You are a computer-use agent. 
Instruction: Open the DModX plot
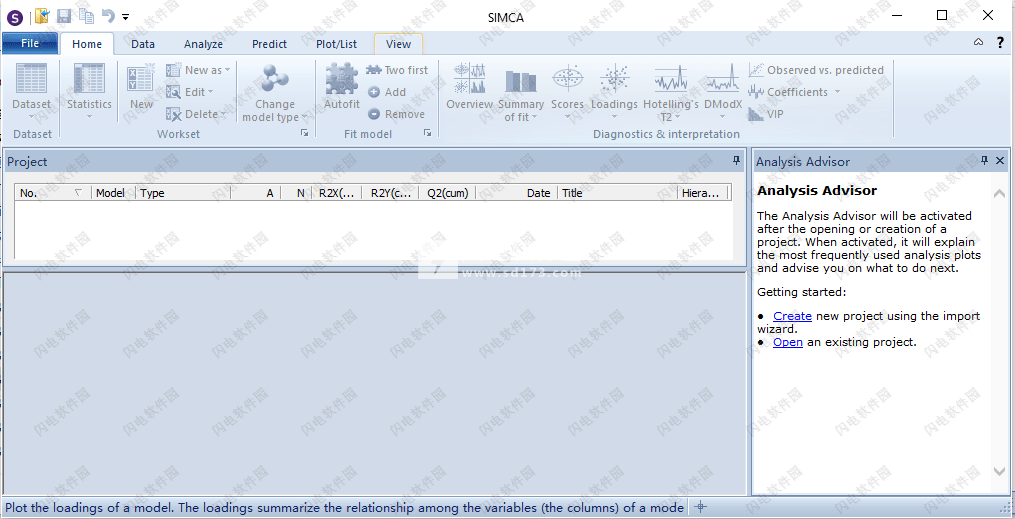tap(723, 91)
